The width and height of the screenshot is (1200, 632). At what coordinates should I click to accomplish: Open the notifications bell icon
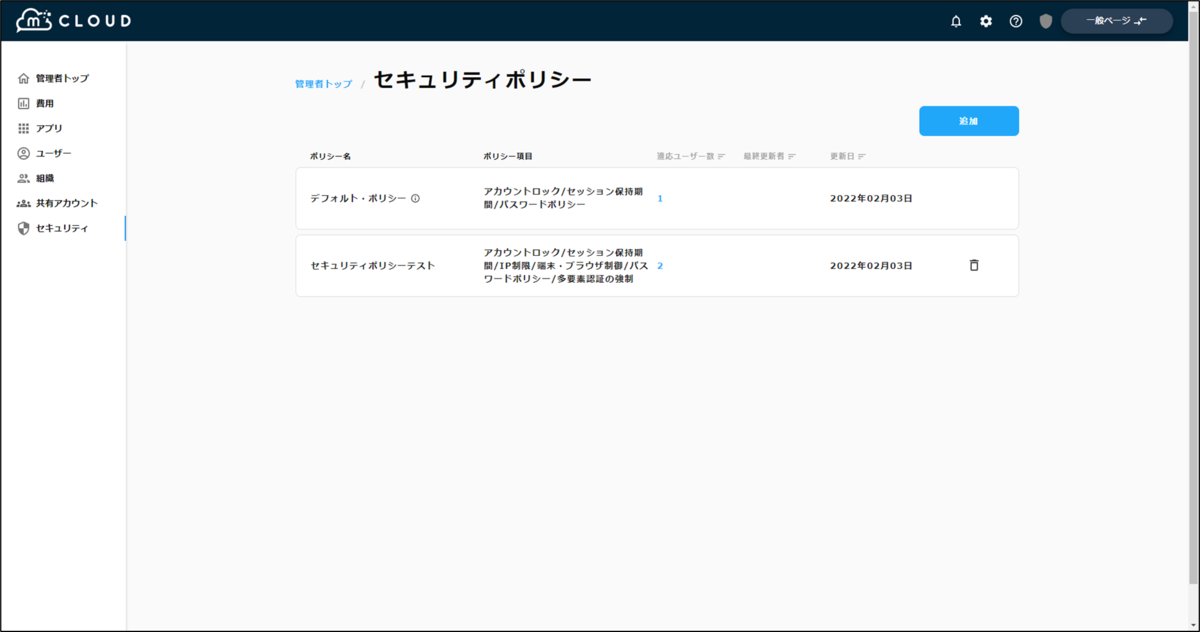(956, 20)
